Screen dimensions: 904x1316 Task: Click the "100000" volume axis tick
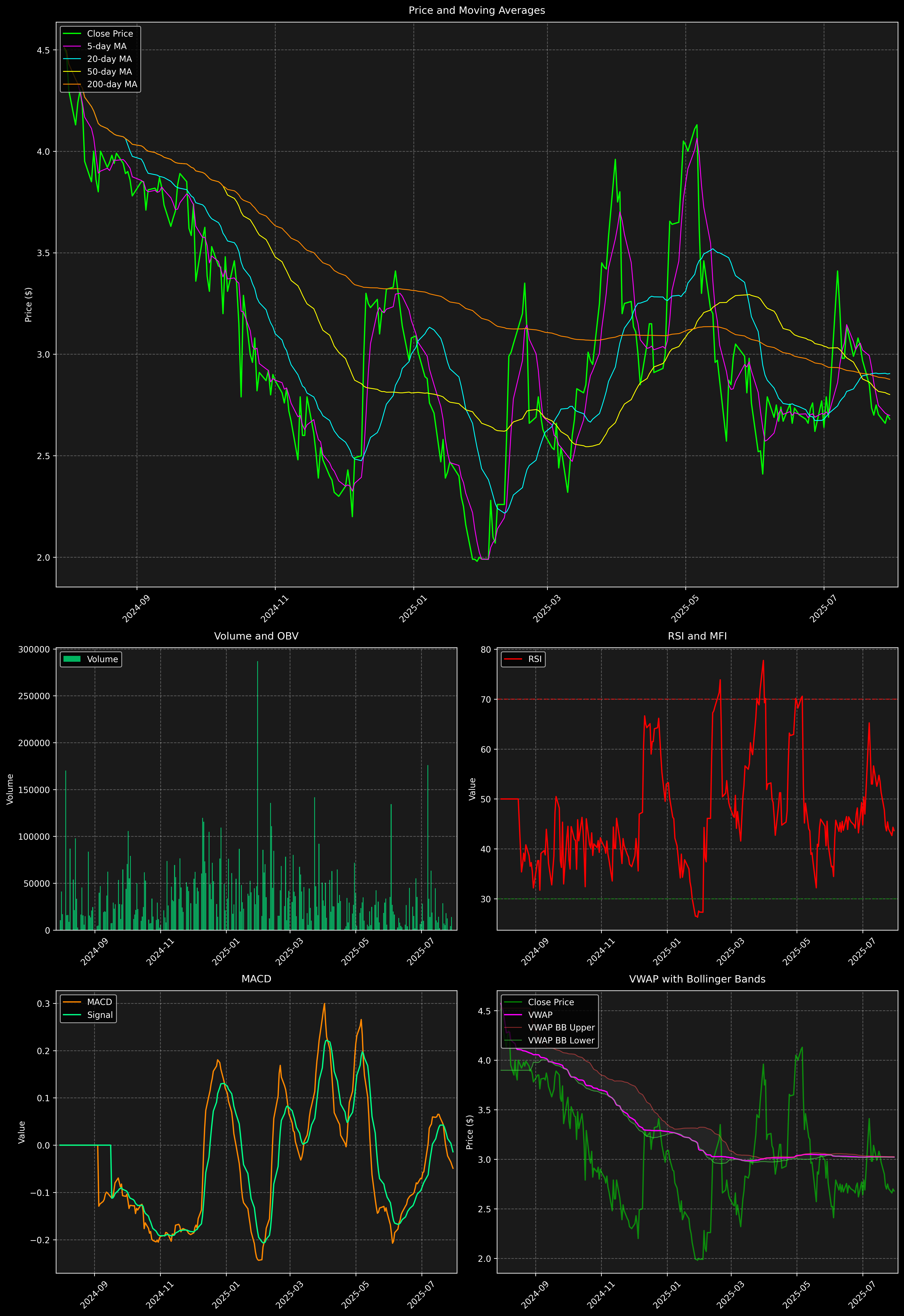(34, 837)
